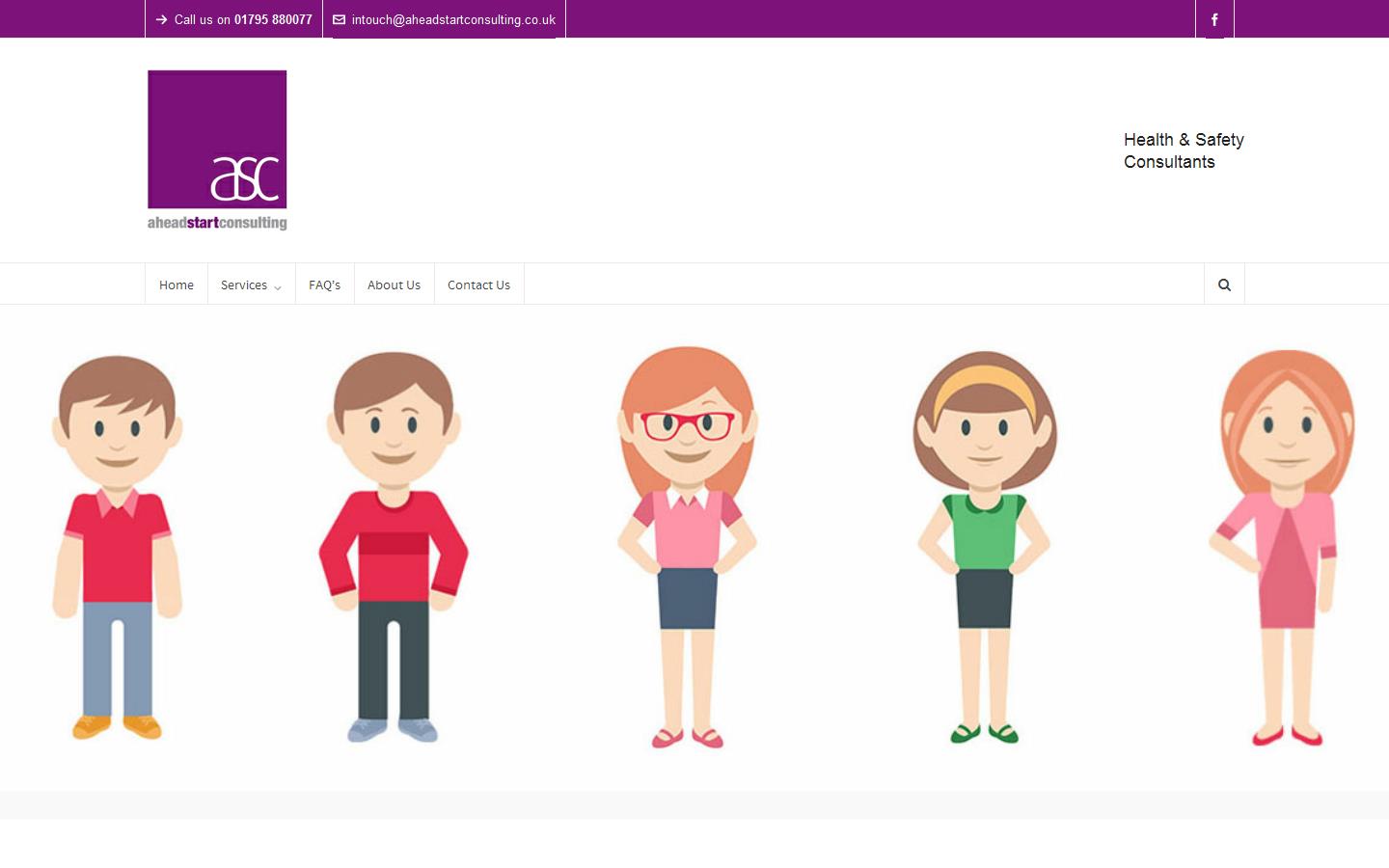Click the ASC Ahead Start Consulting logo
This screenshot has height=868, width=1389.
pos(216,148)
